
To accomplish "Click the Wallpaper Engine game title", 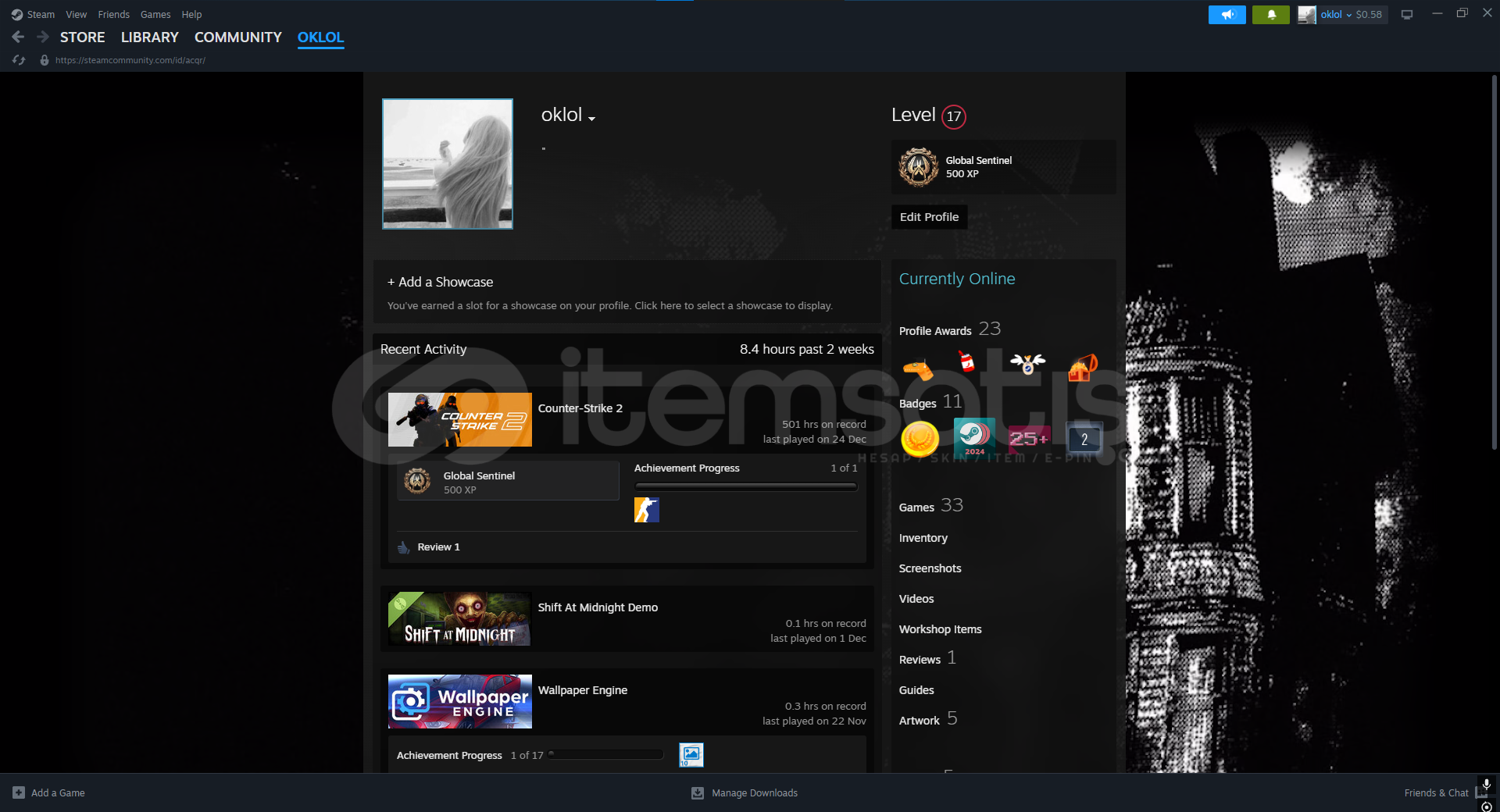I will tap(583, 690).
